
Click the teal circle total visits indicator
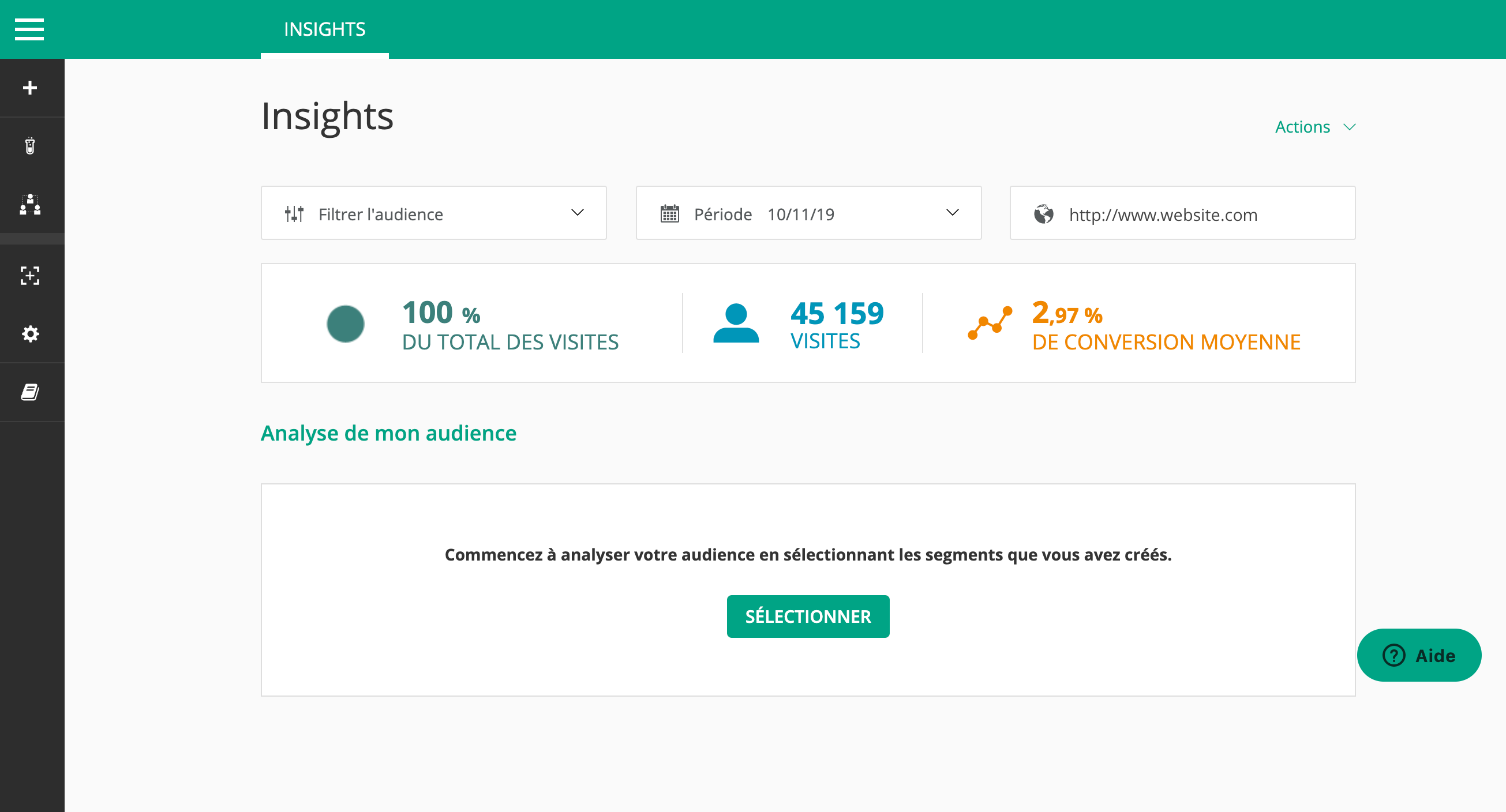(346, 324)
